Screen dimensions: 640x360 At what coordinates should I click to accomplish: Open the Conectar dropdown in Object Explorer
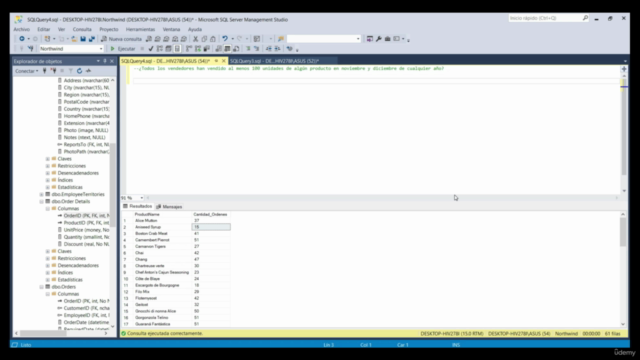(27, 71)
